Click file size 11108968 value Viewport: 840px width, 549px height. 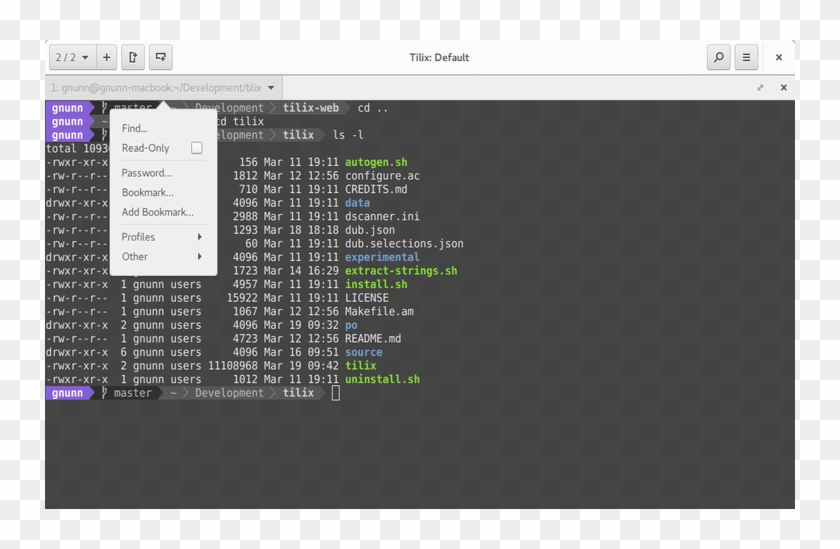(232, 366)
